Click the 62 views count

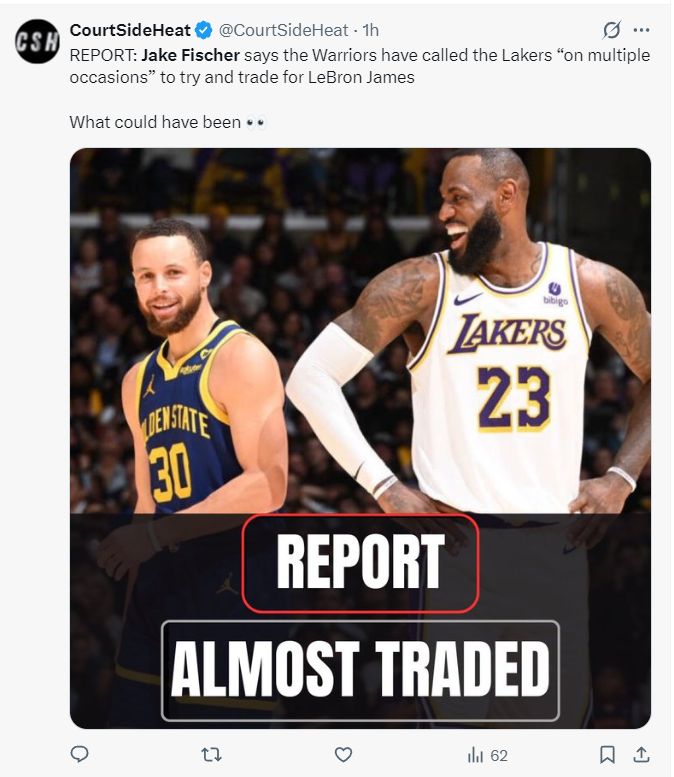pos(499,755)
